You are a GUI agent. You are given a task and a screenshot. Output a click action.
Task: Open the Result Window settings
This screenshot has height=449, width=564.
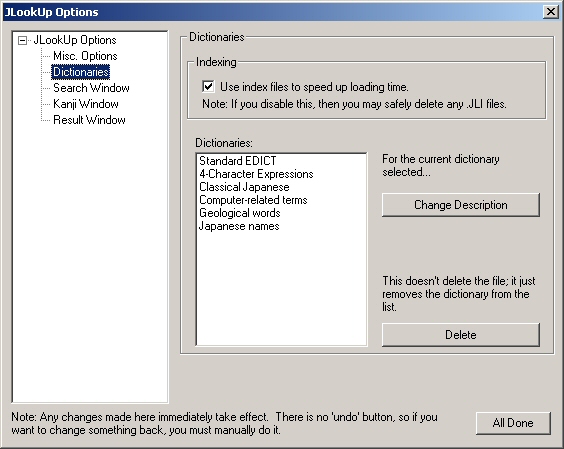89,120
